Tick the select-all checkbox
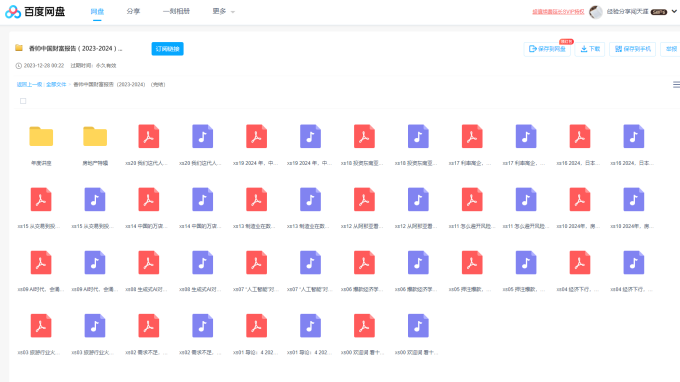Image resolution: width=680 pixels, height=382 pixels. (23, 101)
